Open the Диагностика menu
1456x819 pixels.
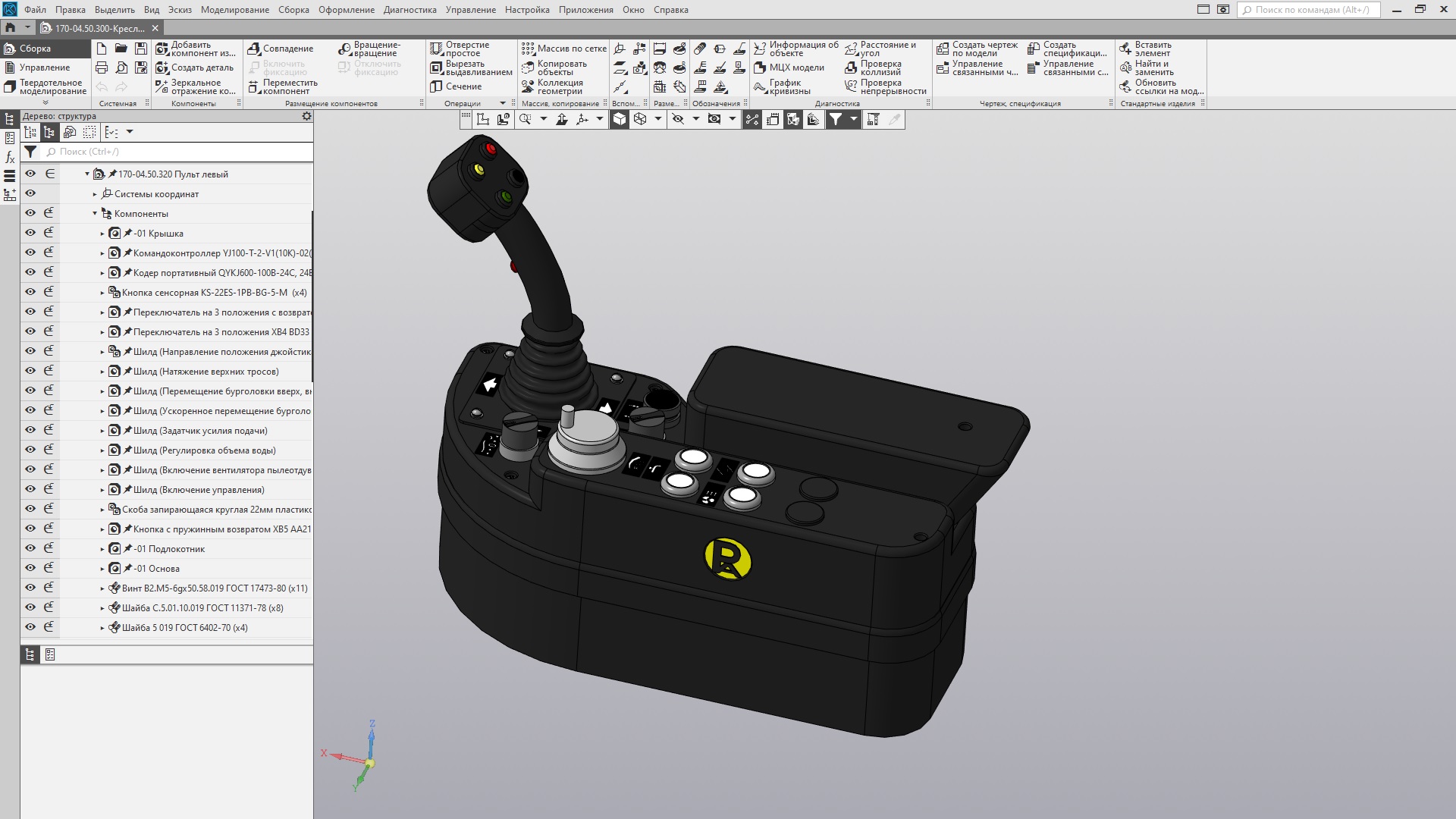(409, 10)
